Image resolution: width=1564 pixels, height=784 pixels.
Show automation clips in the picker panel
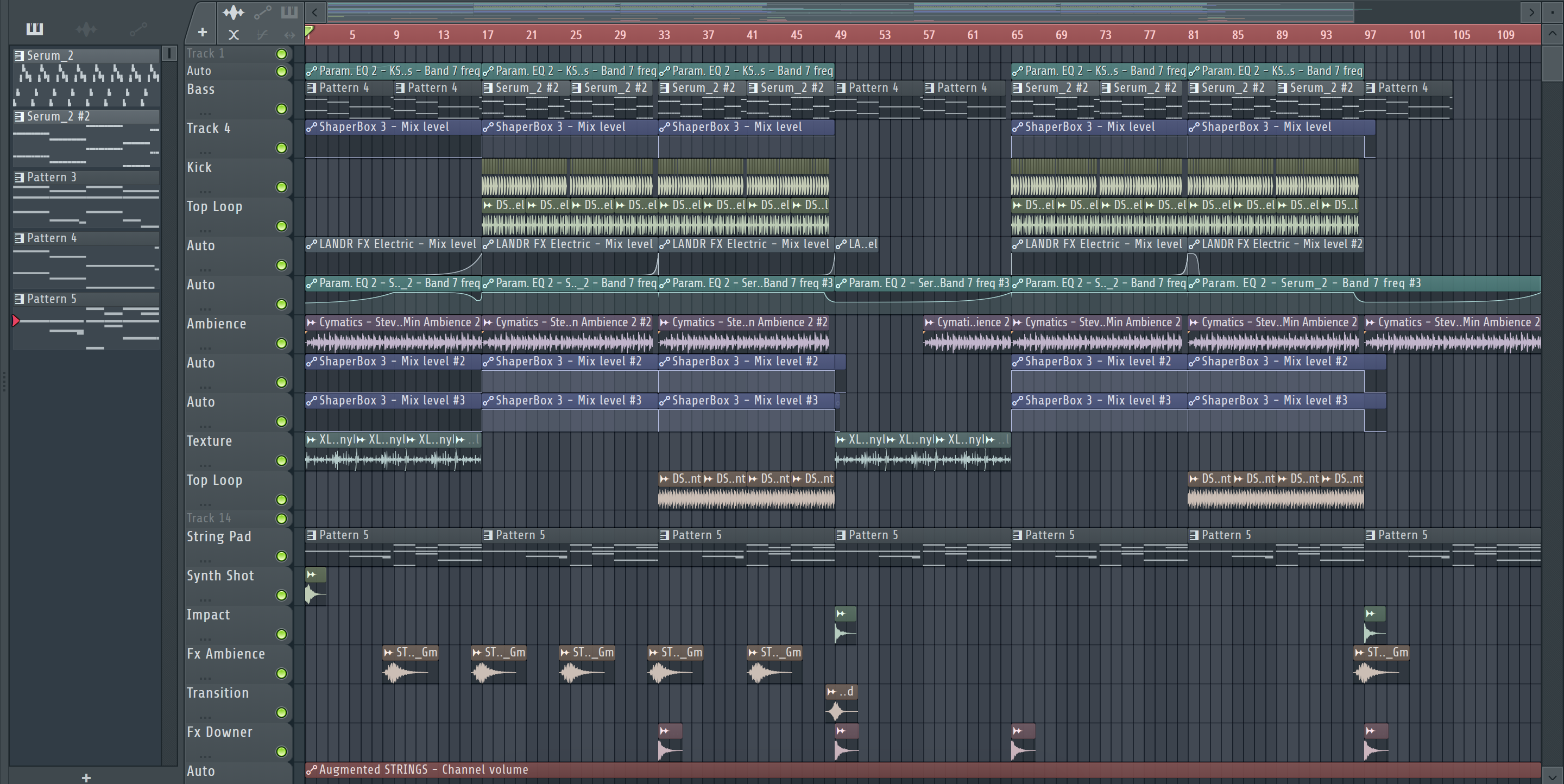click(x=138, y=29)
